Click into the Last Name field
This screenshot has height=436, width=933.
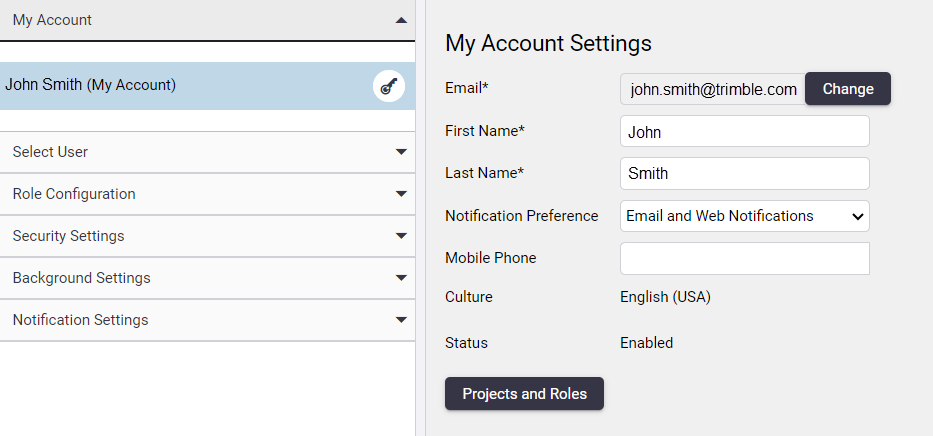pyautogui.click(x=744, y=173)
